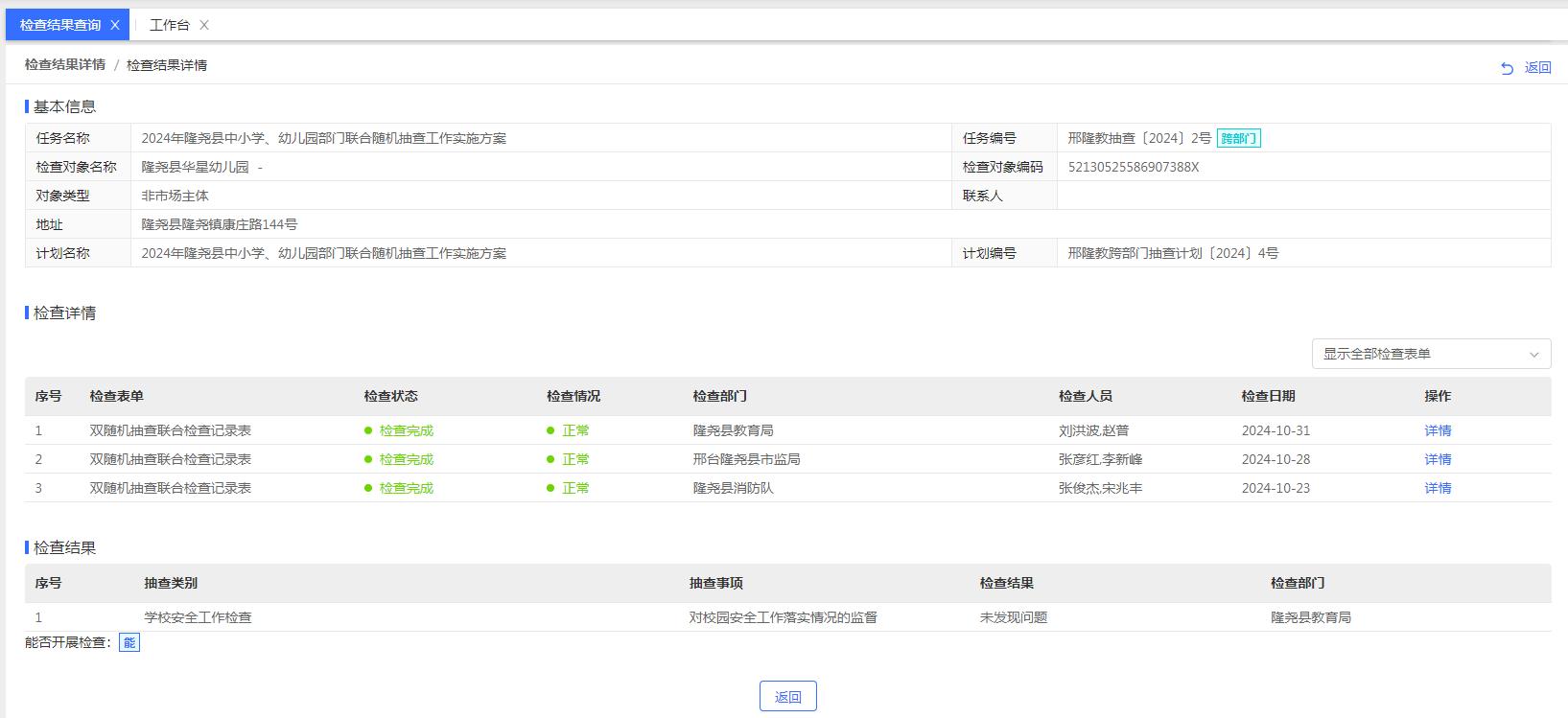Click the top-right 返回 link
The image size is (1568, 718).
(1537, 68)
